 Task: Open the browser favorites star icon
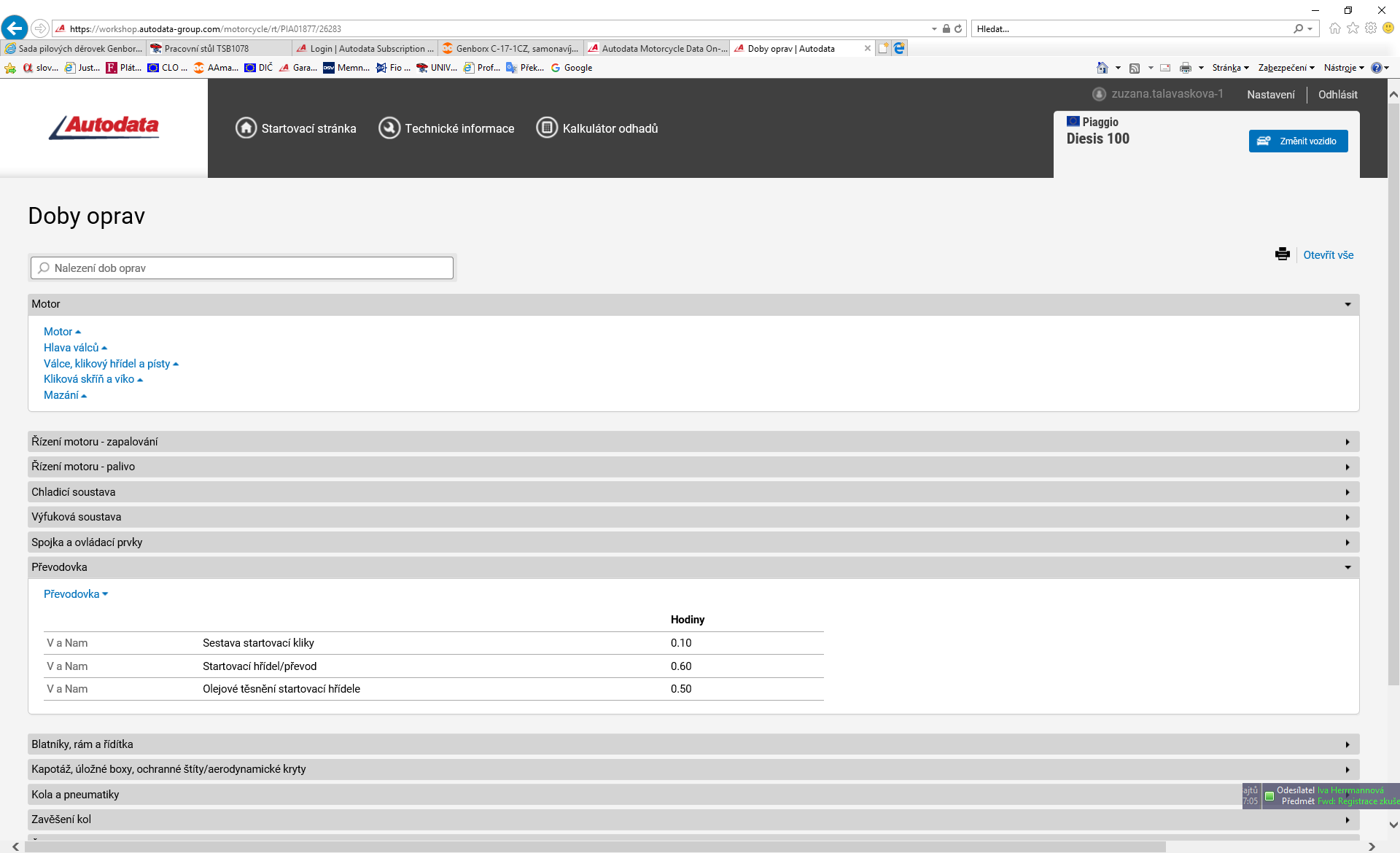click(1353, 28)
